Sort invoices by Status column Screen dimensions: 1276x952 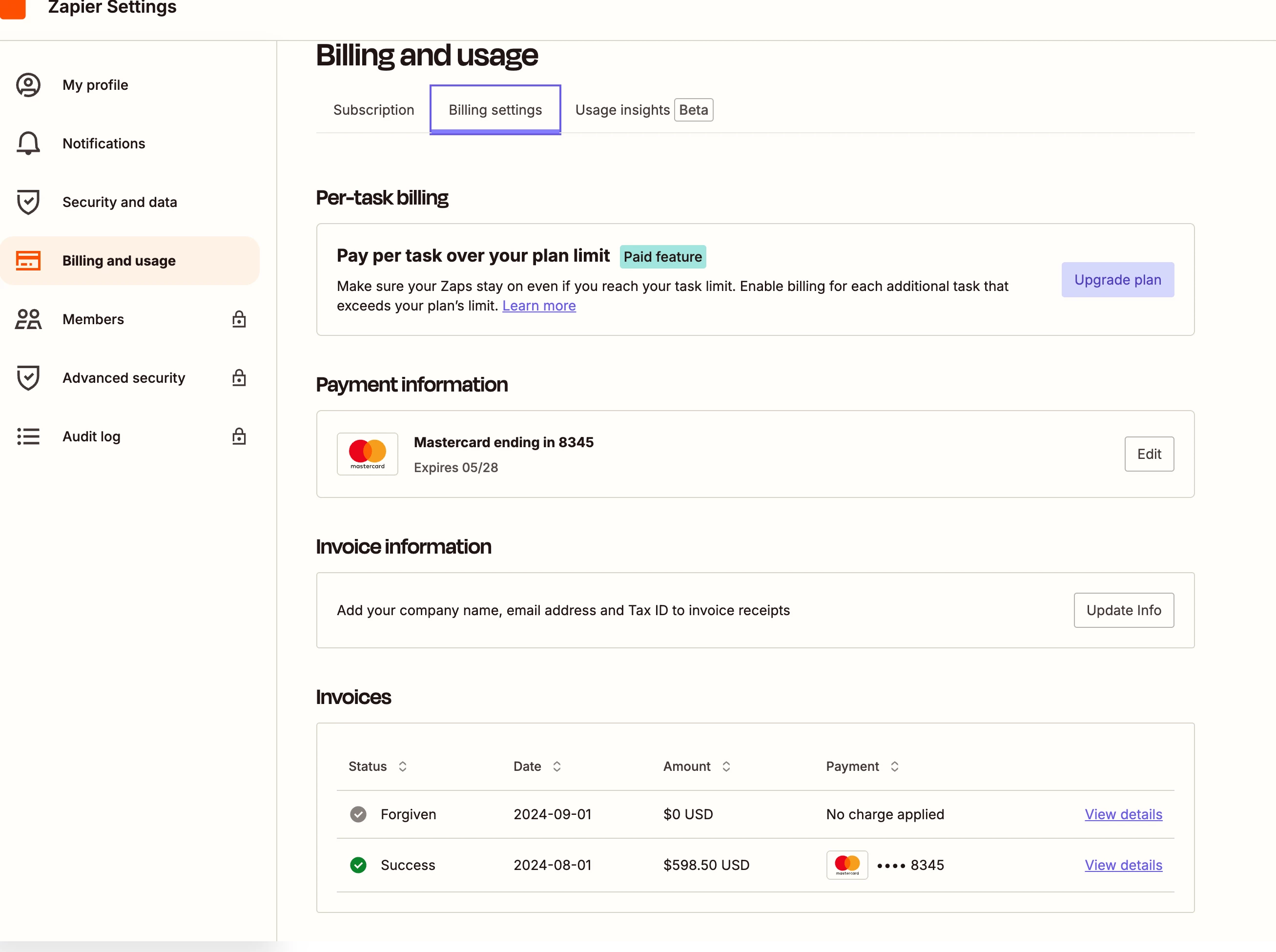pos(403,766)
